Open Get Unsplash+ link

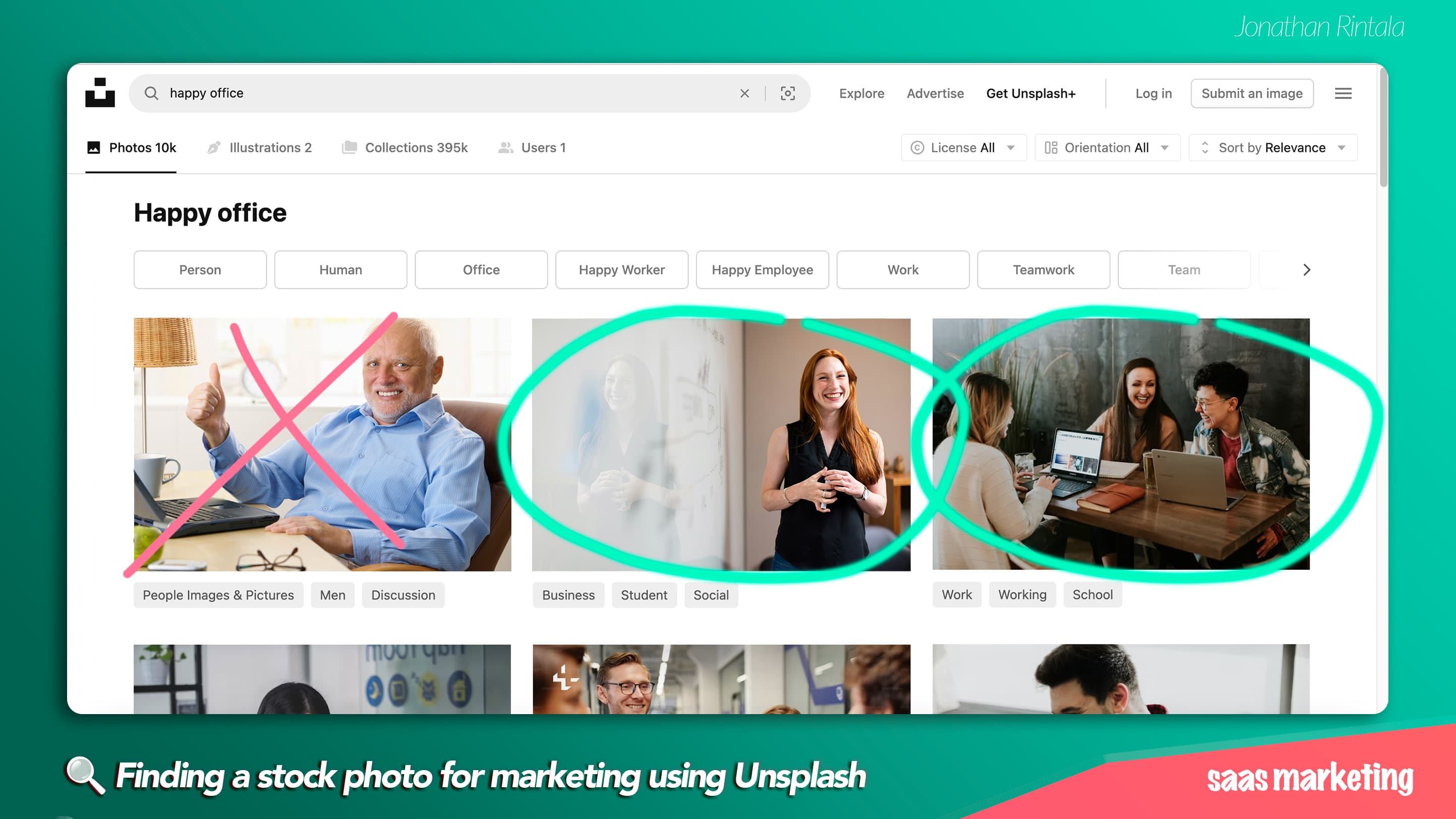pyautogui.click(x=1030, y=93)
